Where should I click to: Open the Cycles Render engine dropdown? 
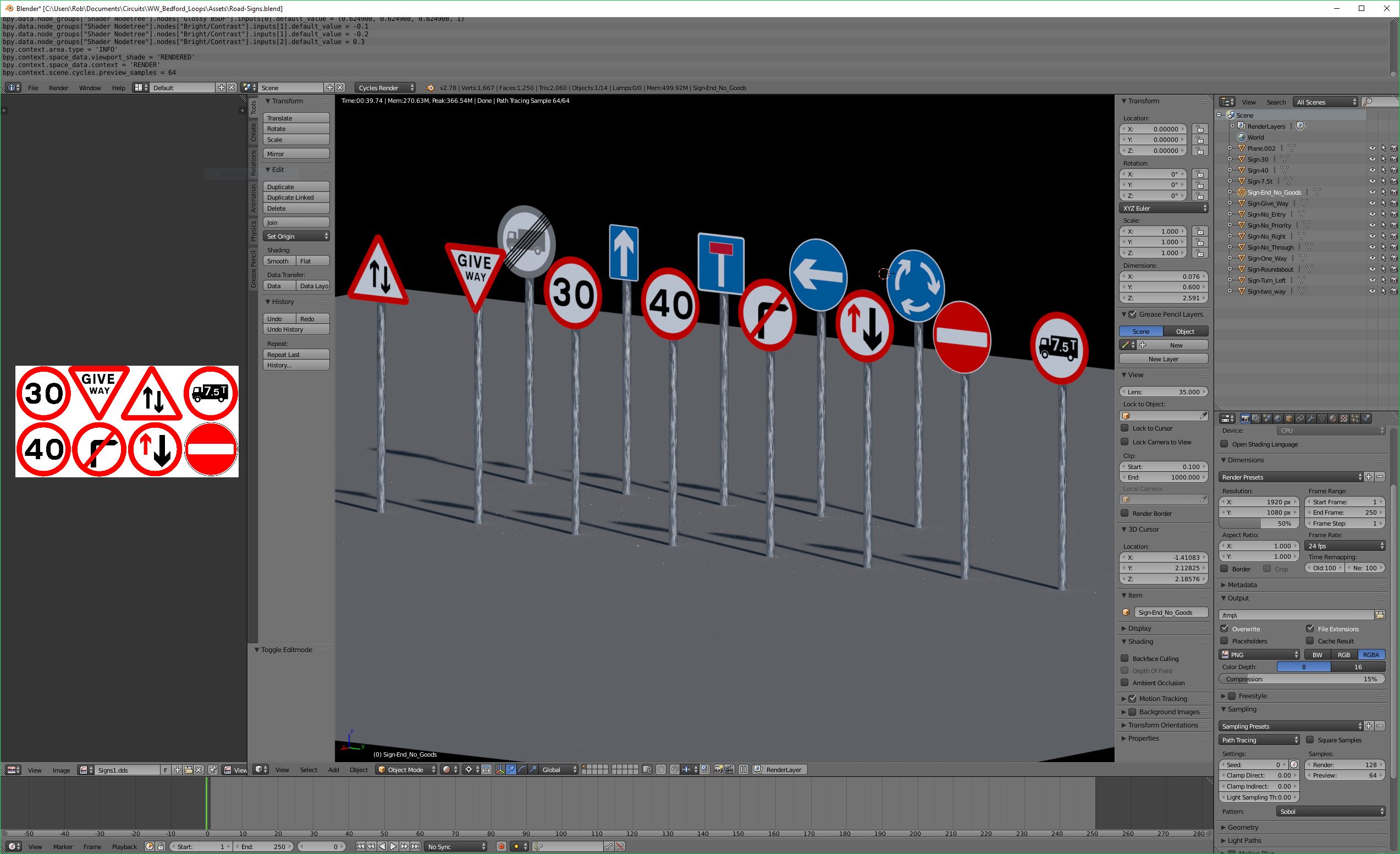(385, 87)
